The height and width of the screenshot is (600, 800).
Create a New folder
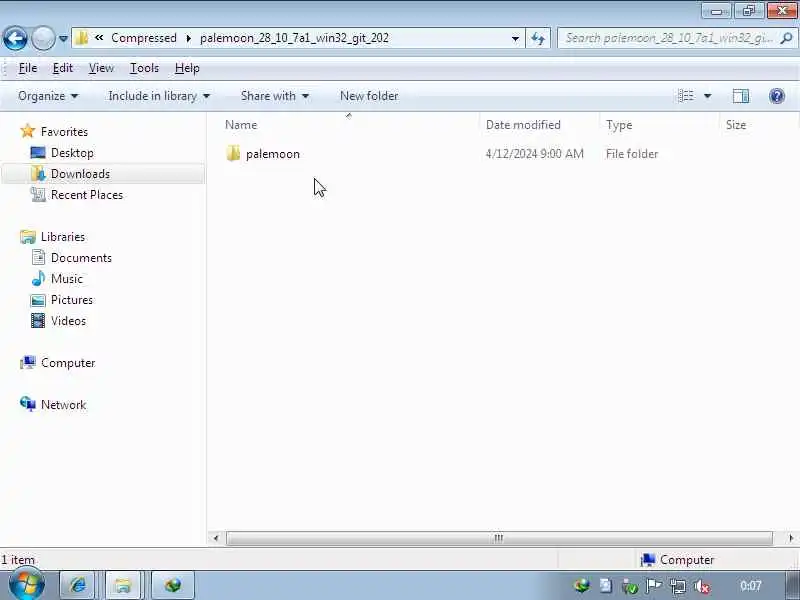tap(369, 96)
